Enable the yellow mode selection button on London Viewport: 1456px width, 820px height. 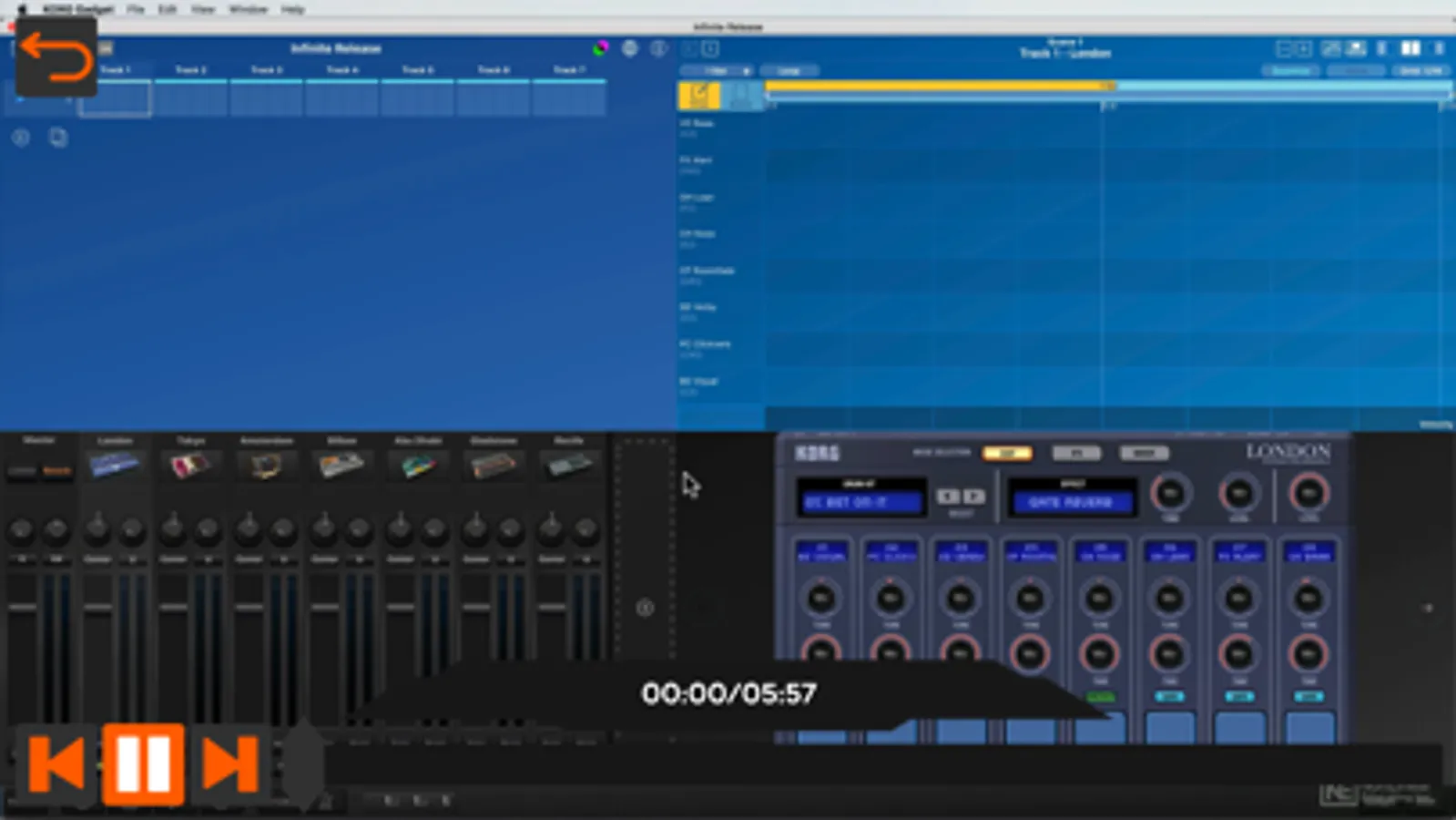(x=1007, y=453)
